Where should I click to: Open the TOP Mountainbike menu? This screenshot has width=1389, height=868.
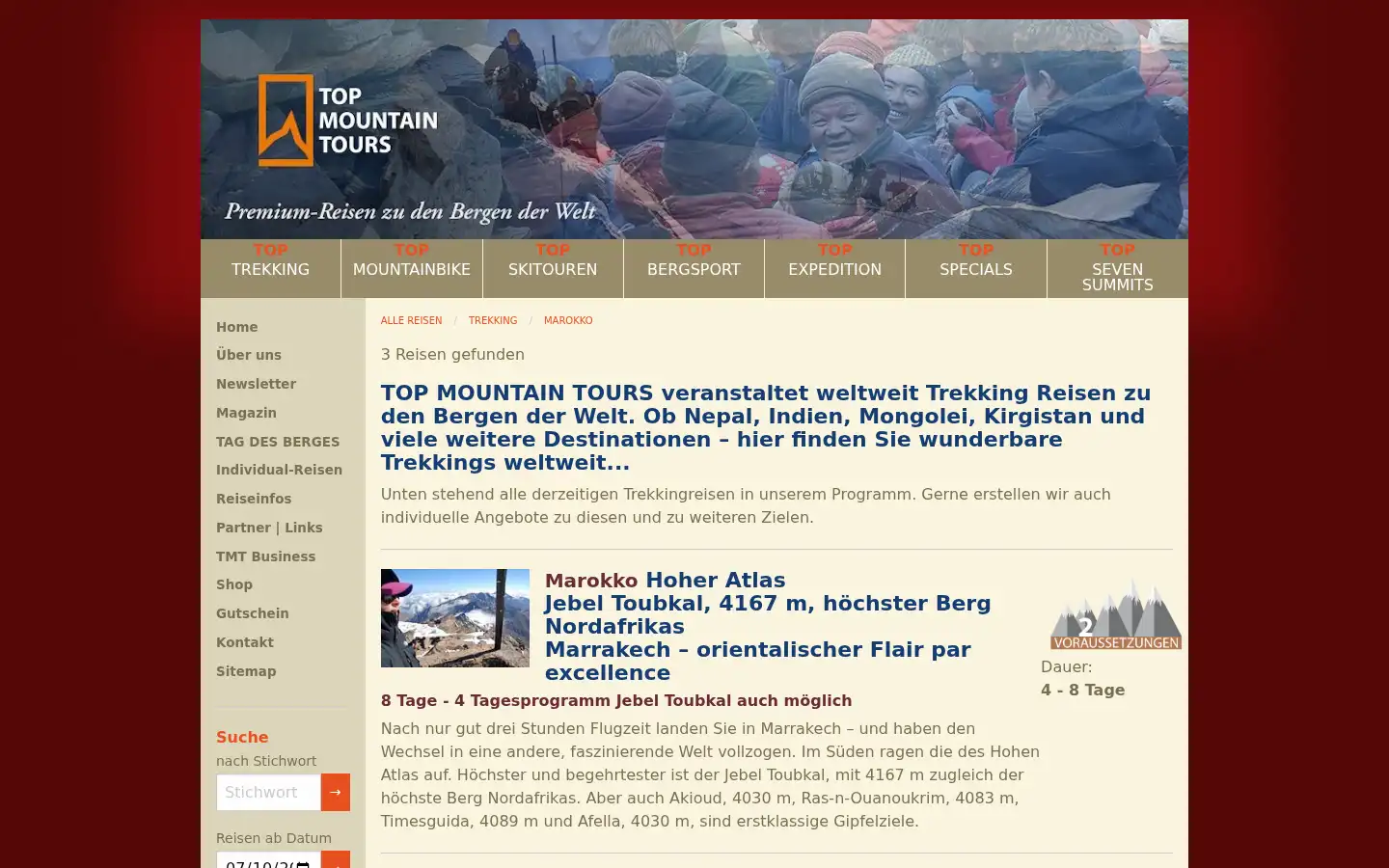tap(412, 268)
